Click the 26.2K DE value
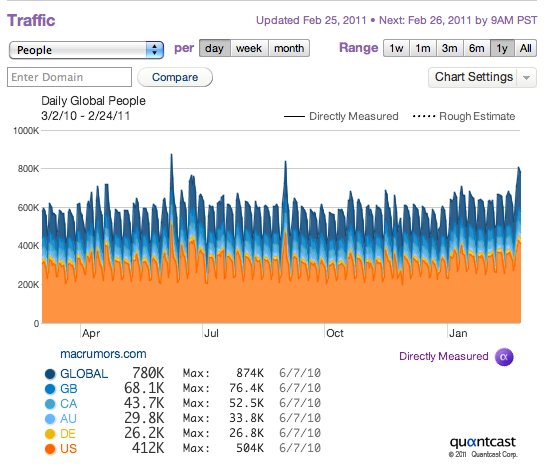The image size is (545, 470). tap(144, 433)
